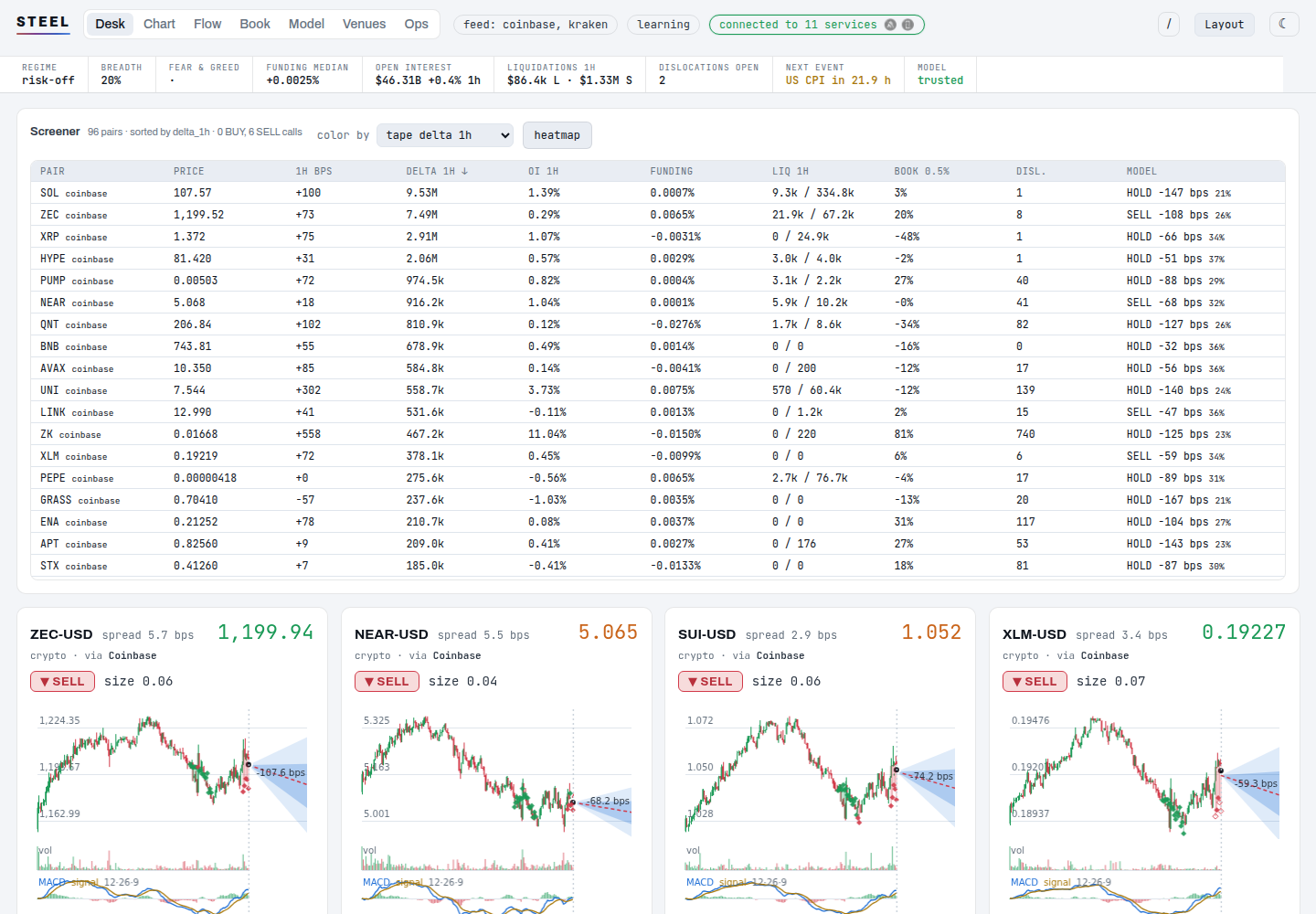Sort by the FUNDING column header
This screenshot has width=1316, height=914.
(x=672, y=171)
